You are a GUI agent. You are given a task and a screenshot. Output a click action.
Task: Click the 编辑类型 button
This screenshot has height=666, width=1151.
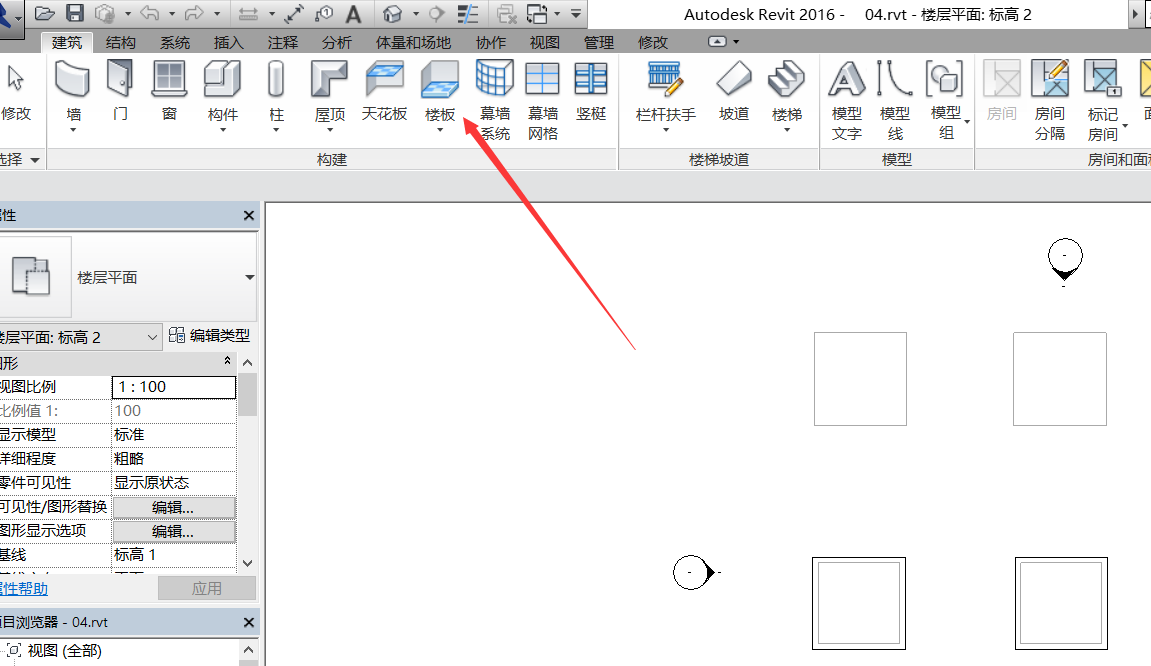click(x=209, y=337)
